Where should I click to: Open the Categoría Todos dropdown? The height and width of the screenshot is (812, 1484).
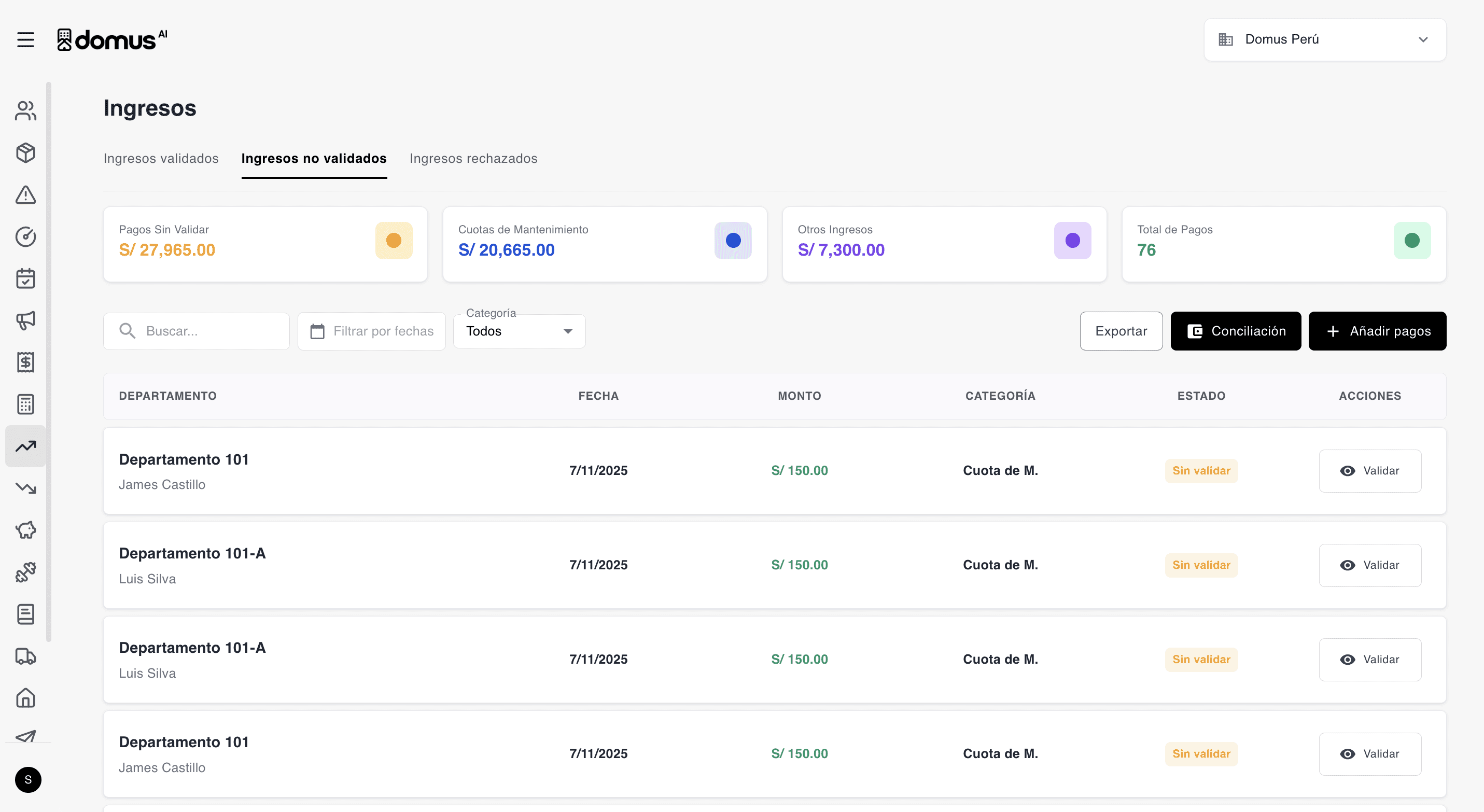(x=519, y=331)
